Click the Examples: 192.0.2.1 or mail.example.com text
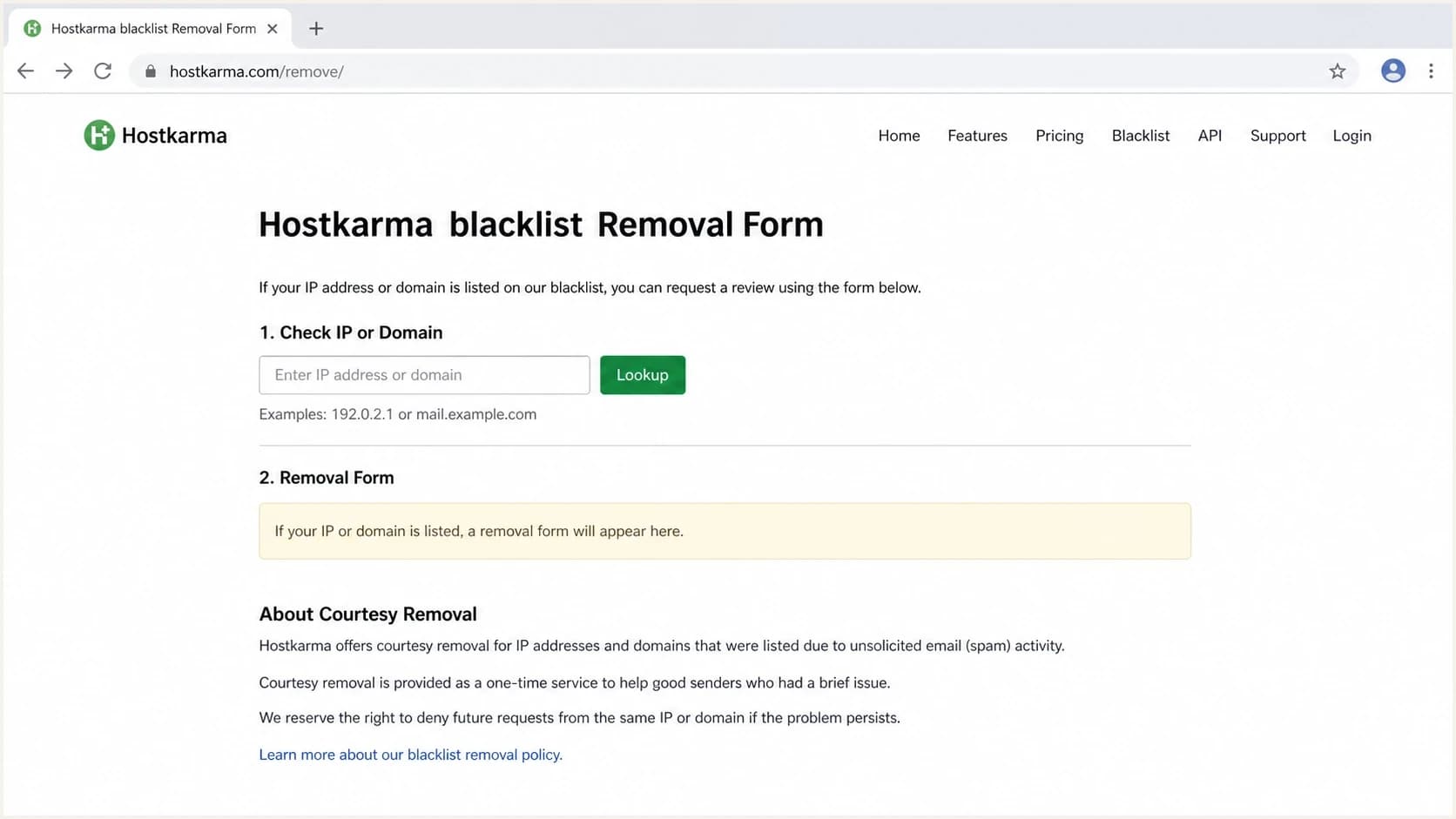 click(397, 414)
